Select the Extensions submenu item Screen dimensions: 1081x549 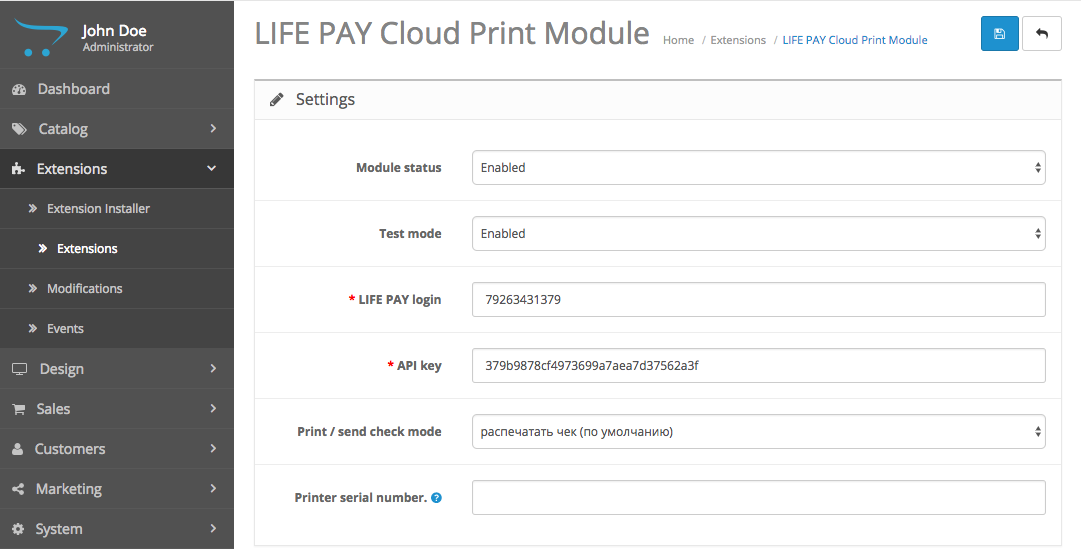pos(117,248)
